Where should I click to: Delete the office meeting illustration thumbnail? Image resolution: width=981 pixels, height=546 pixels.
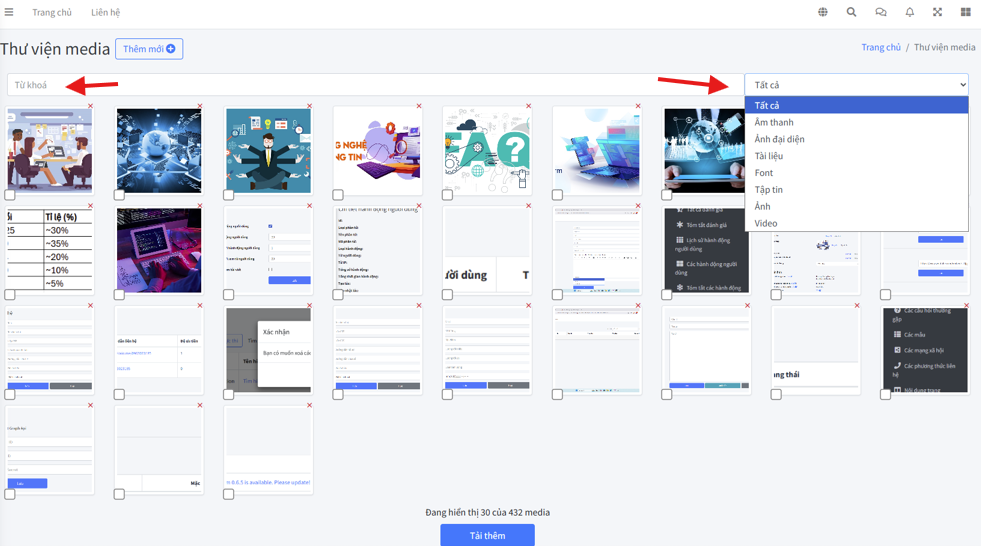[x=91, y=106]
